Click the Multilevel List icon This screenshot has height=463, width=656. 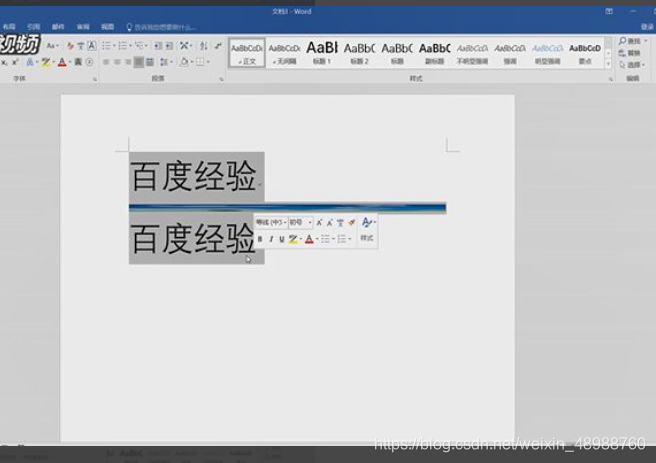click(138, 46)
